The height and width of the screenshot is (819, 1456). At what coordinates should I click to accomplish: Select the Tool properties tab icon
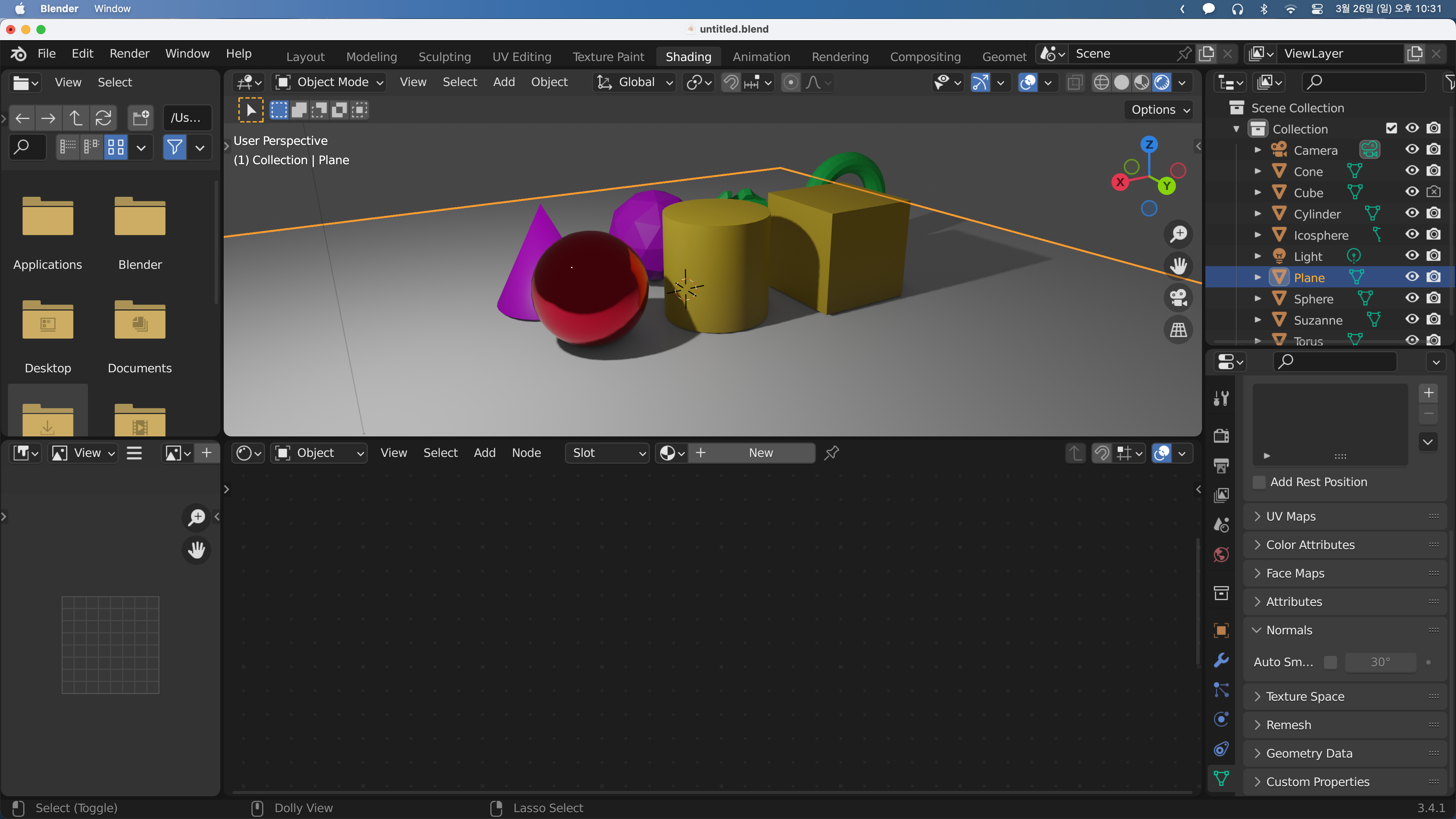(x=1221, y=399)
